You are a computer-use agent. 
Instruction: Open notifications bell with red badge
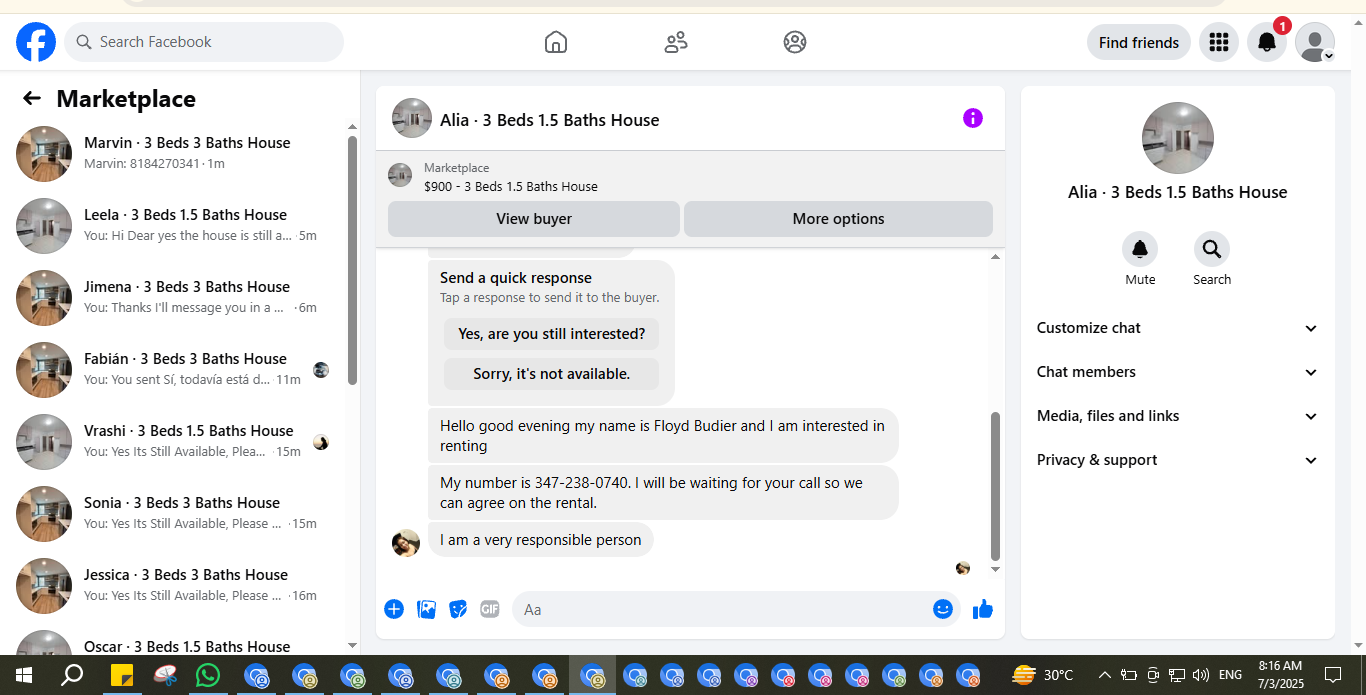point(1266,42)
